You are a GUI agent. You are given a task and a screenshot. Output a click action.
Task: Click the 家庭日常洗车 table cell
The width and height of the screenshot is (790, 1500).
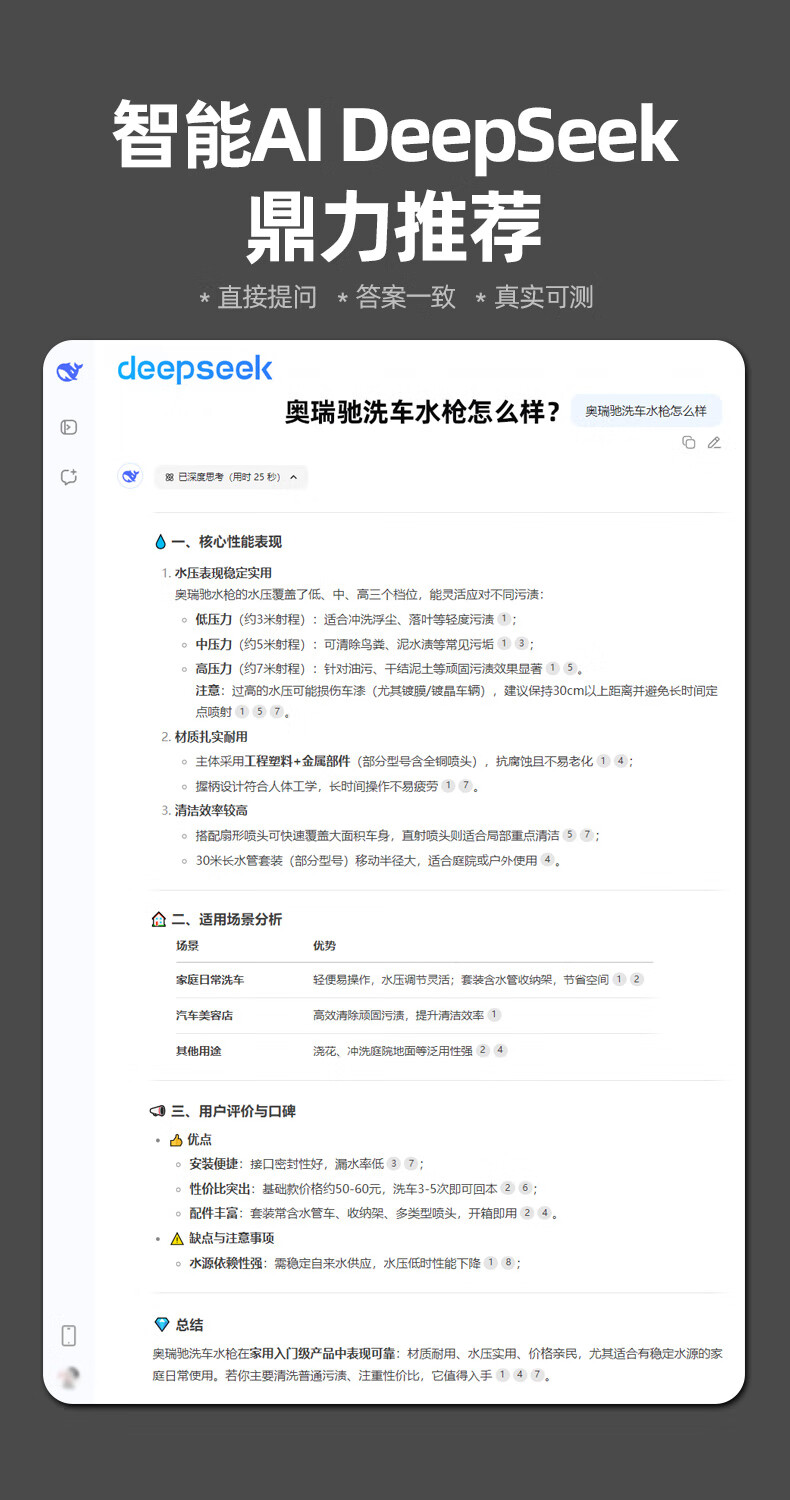pyautogui.click(x=210, y=980)
